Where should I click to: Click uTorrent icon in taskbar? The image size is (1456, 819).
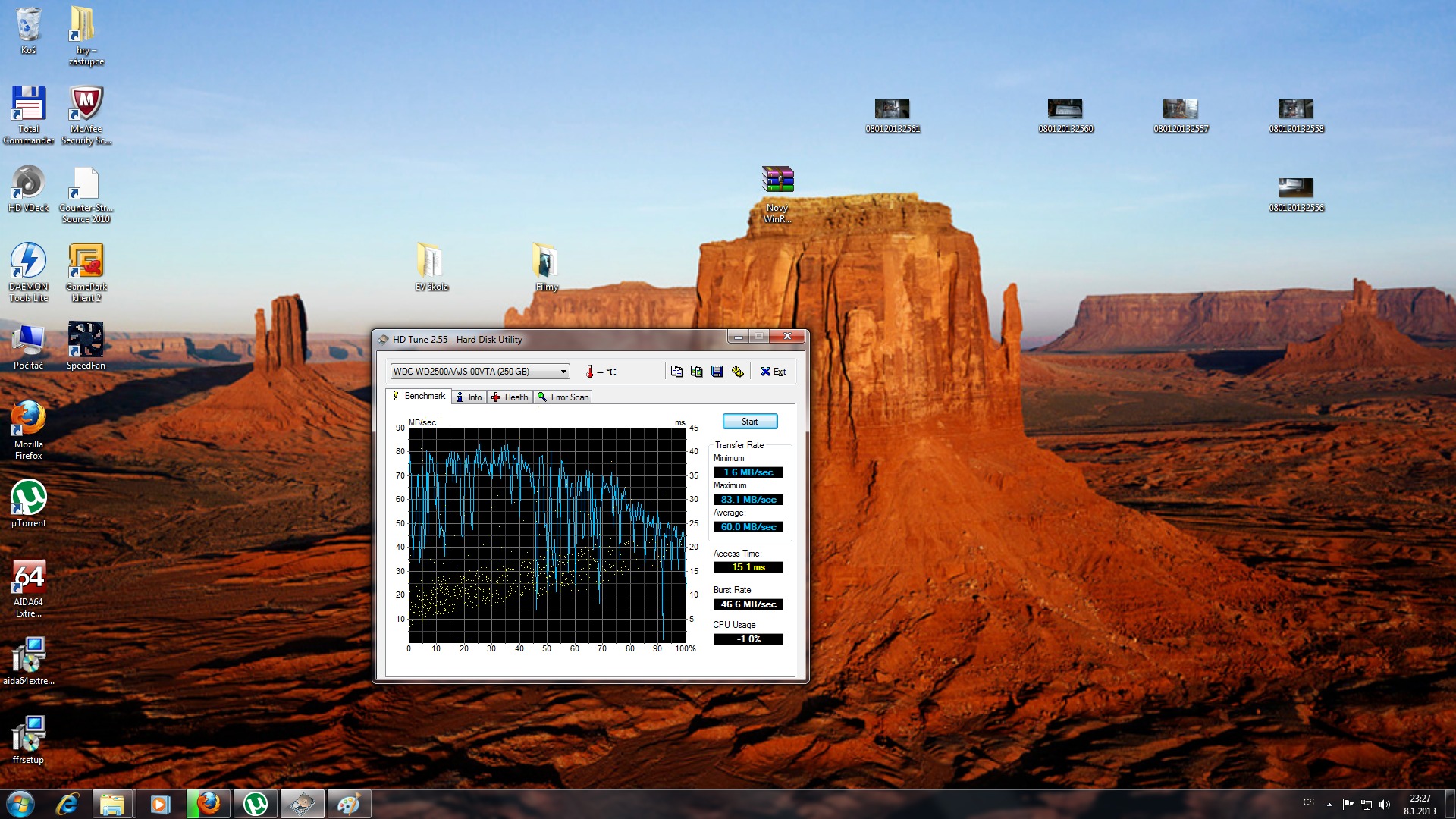coord(256,804)
